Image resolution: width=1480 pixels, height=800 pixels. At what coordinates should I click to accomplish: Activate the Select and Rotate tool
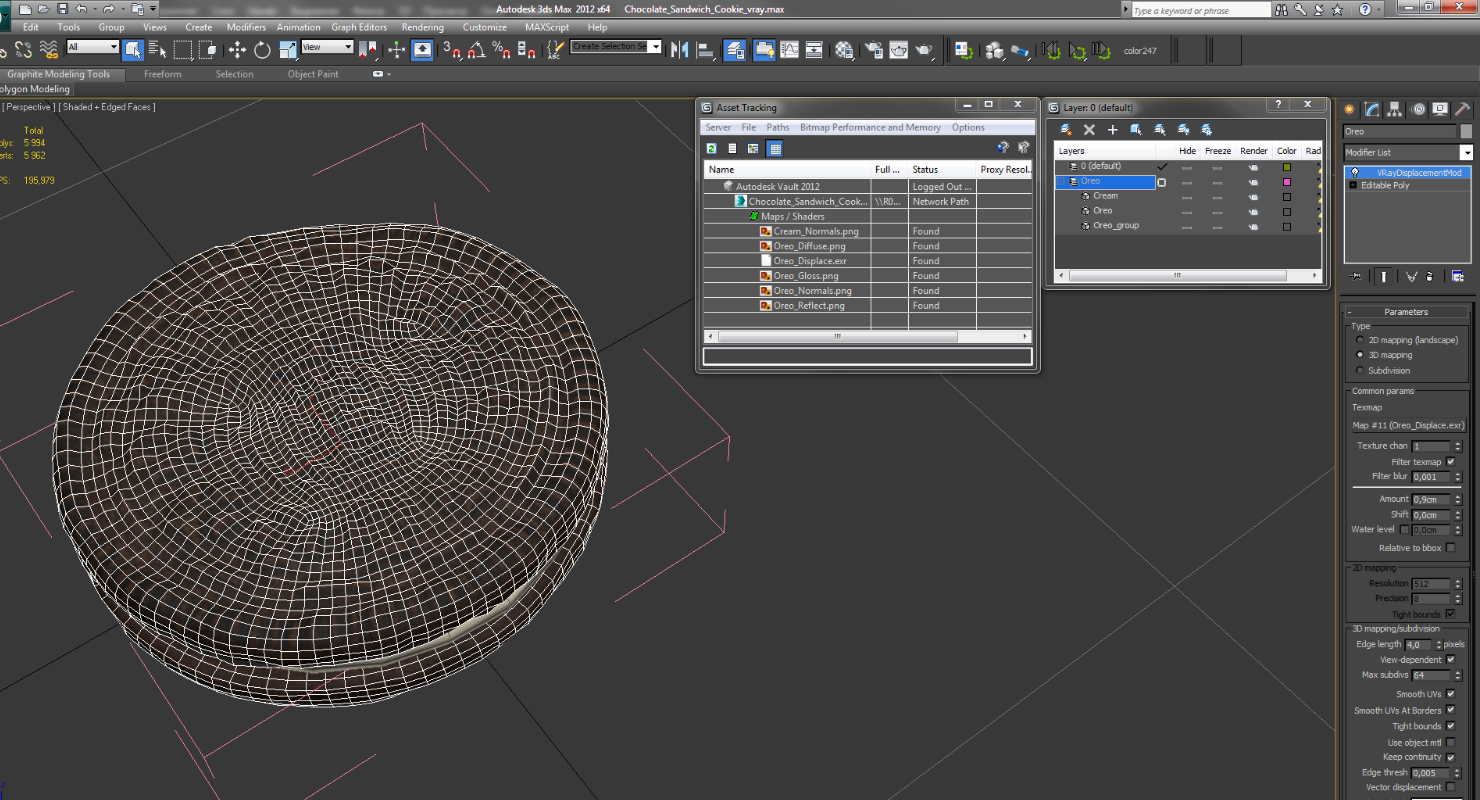262,49
